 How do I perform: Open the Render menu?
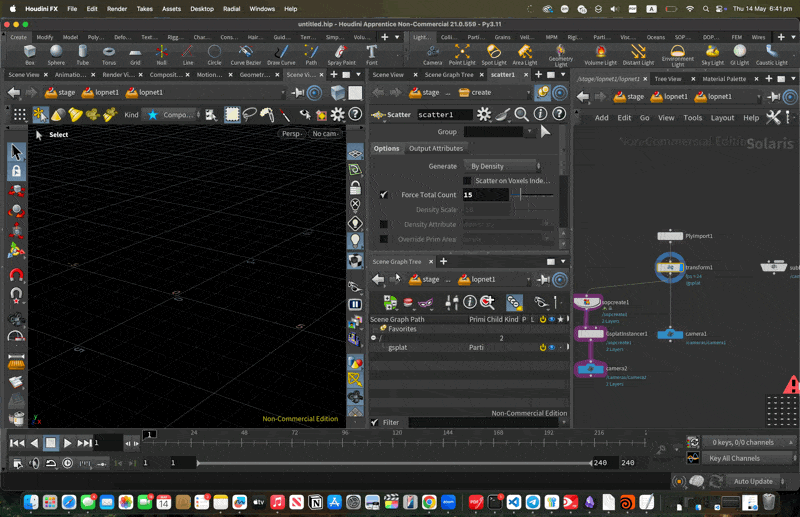coord(117,9)
